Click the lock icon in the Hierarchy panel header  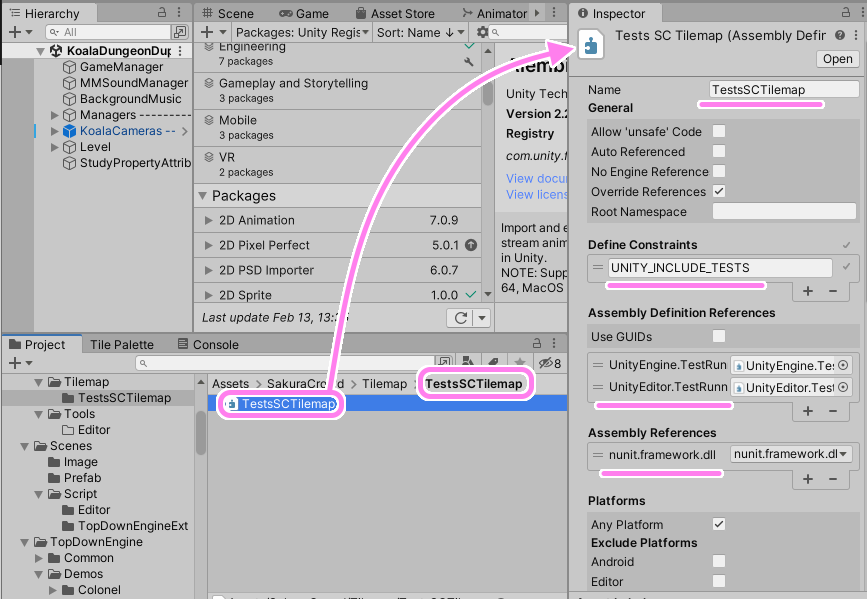(161, 13)
